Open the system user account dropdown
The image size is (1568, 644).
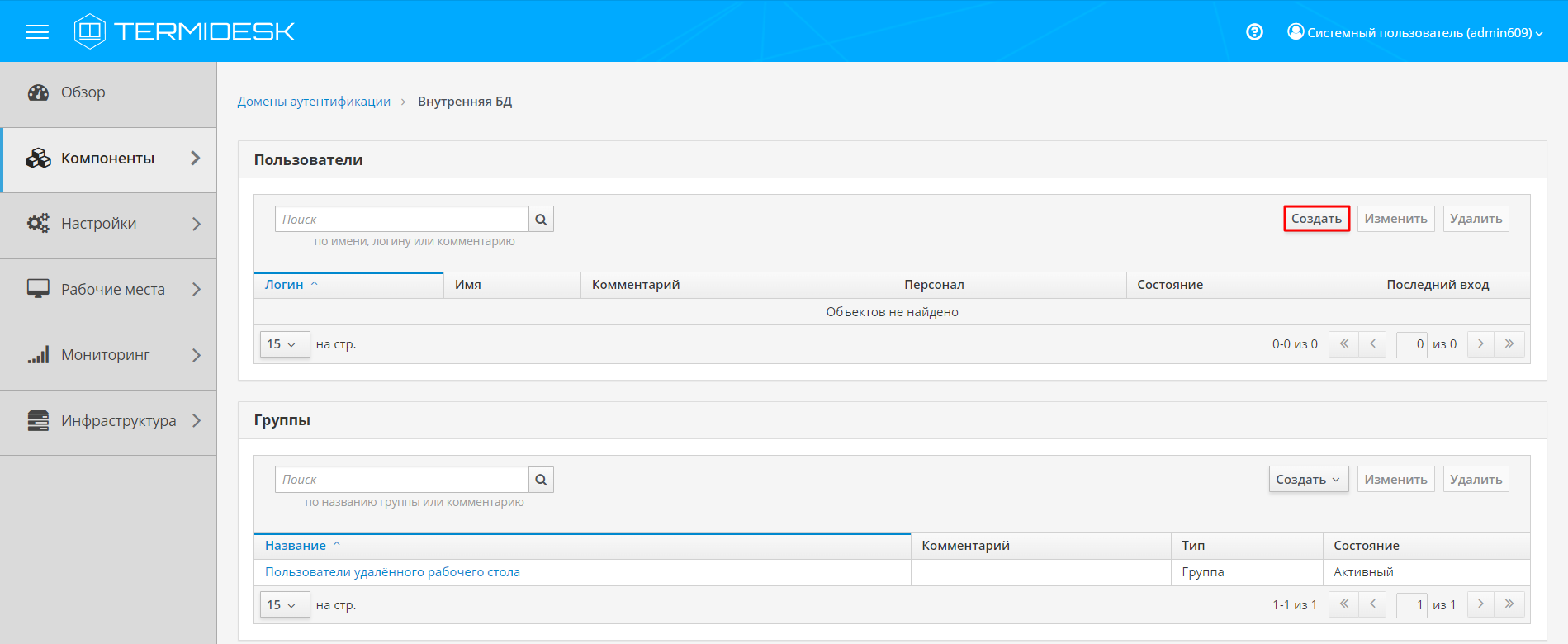pyautogui.click(x=1414, y=32)
